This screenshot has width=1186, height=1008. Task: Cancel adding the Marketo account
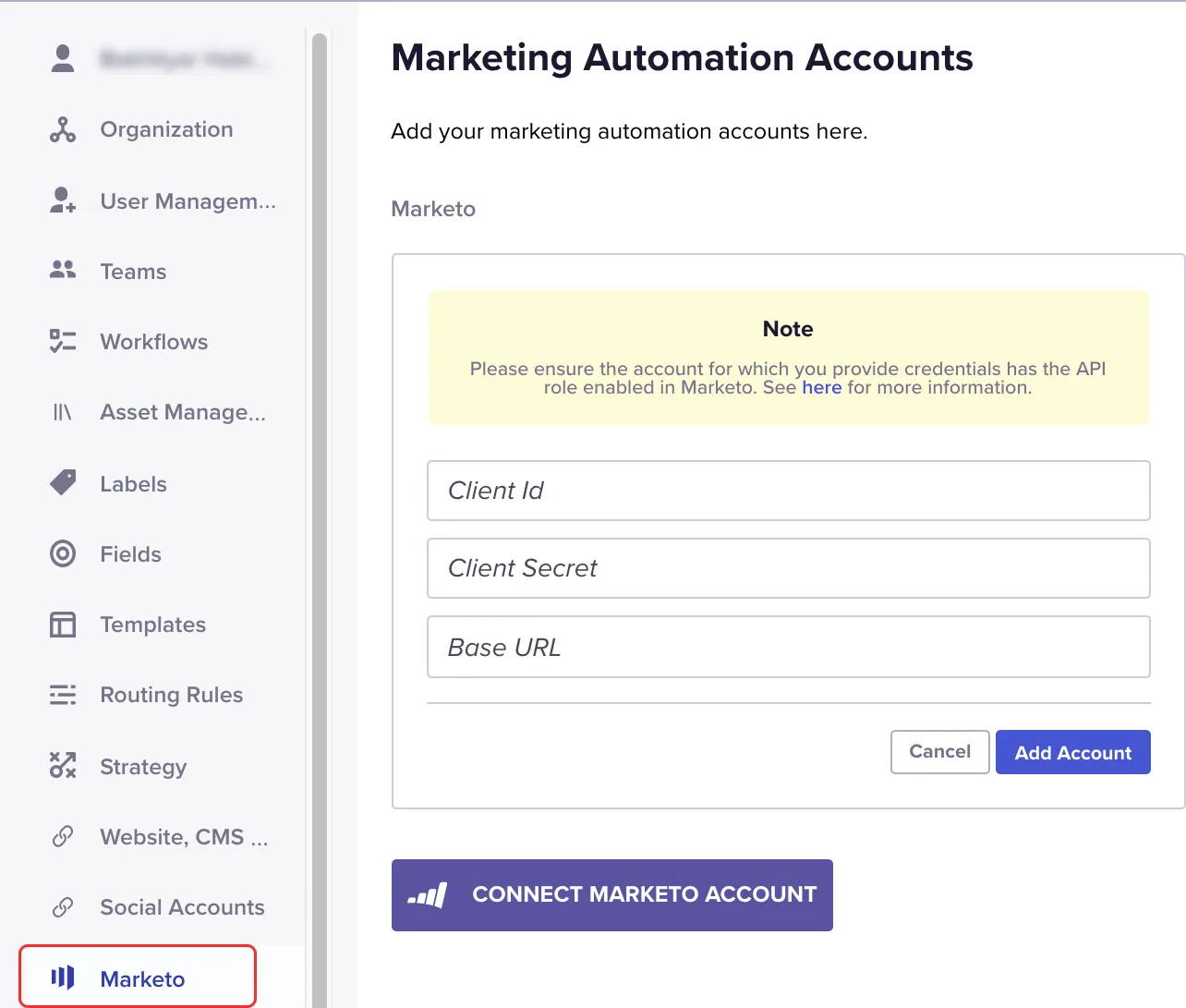tap(940, 752)
